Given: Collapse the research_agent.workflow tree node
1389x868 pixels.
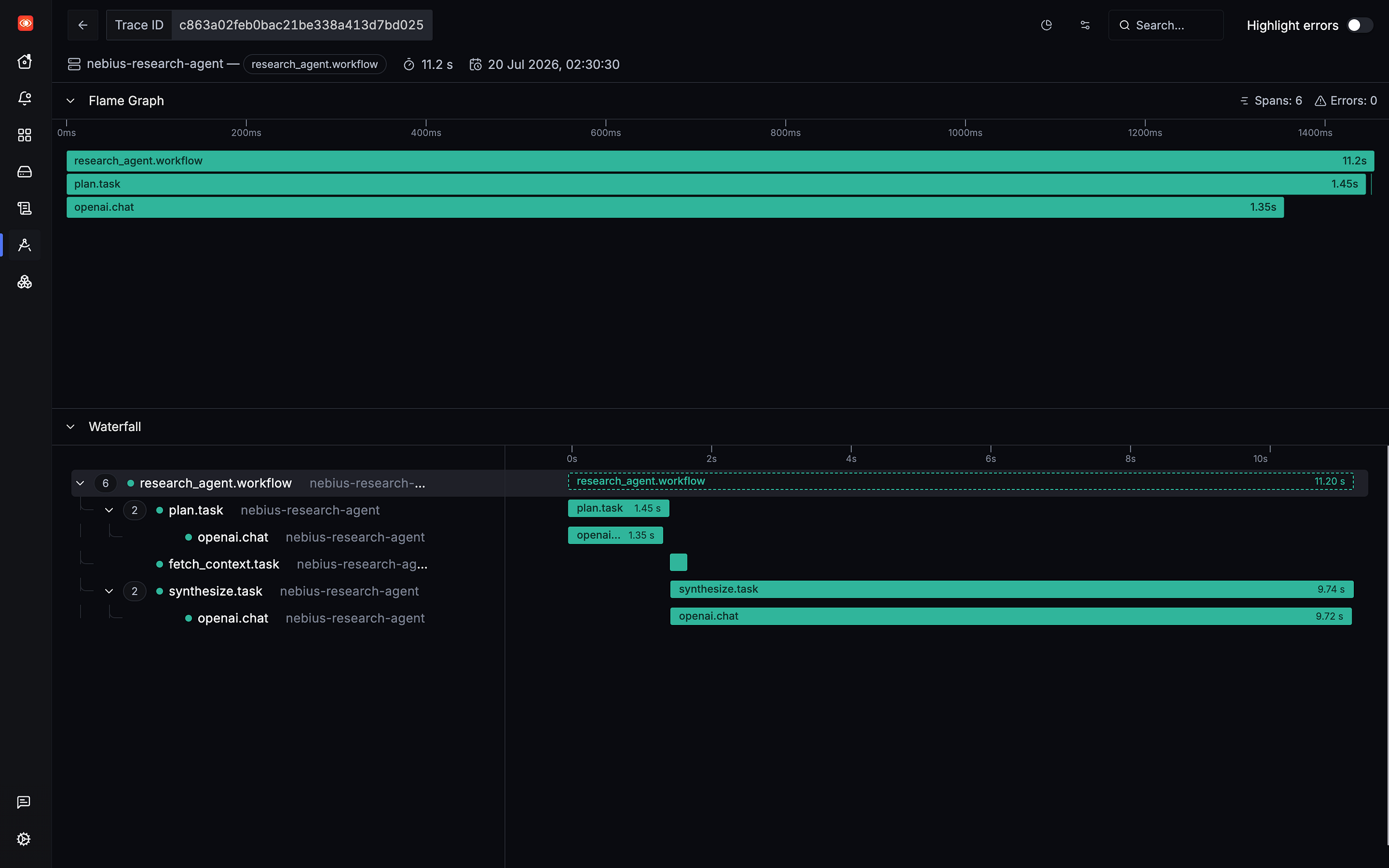Looking at the screenshot, I should tap(80, 483).
